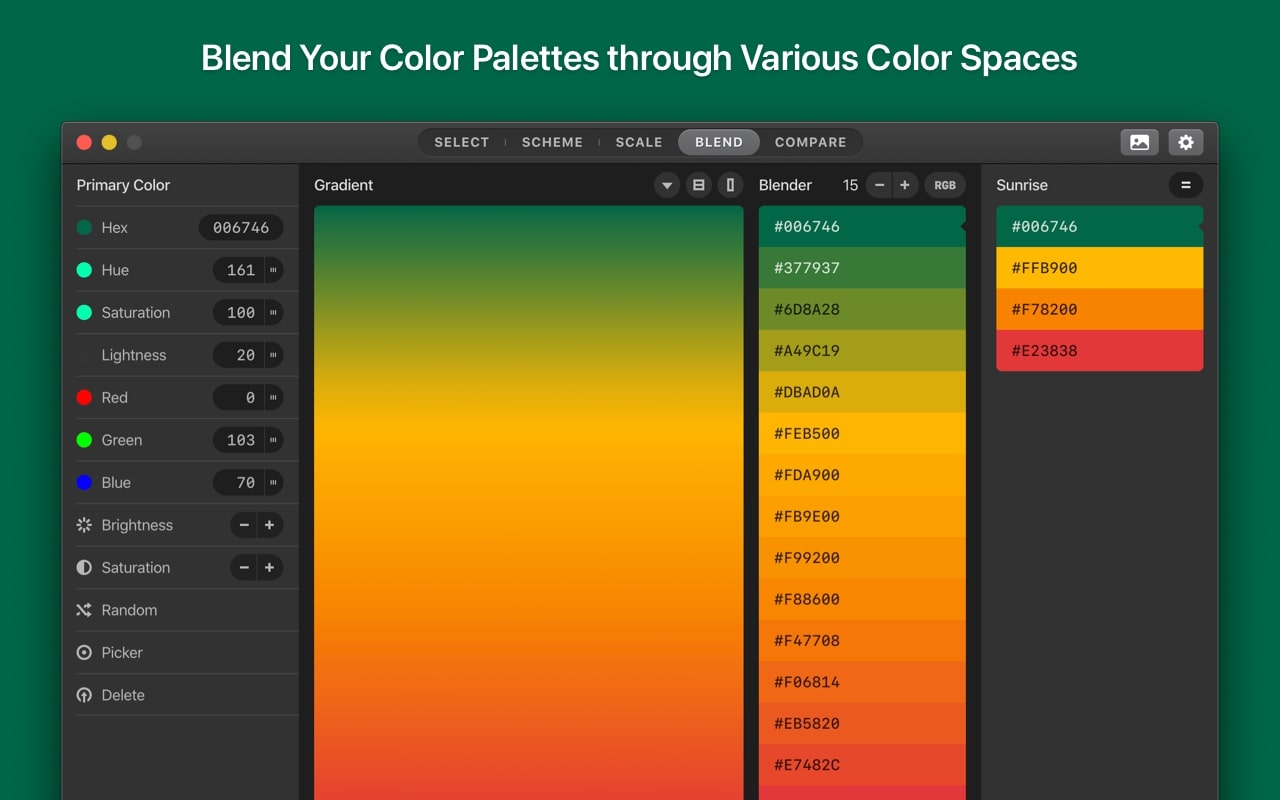
Task: Open the Gradient dropdown arrow menu
Action: [667, 185]
